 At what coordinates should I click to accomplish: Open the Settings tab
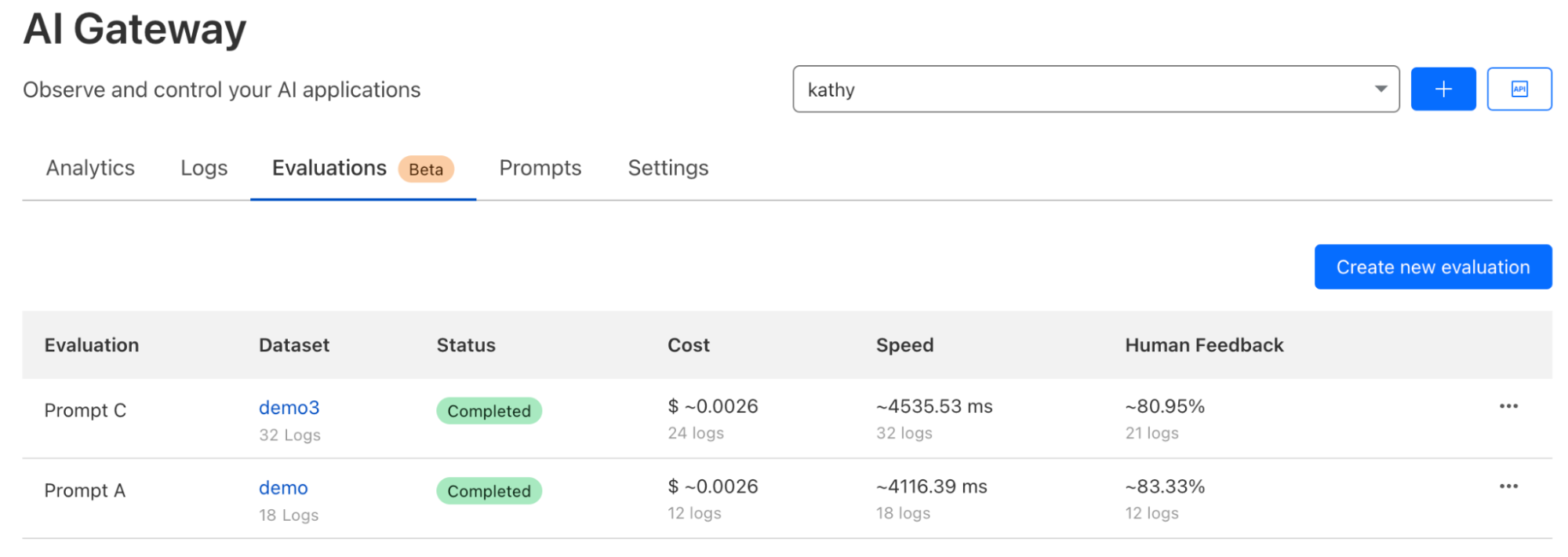tap(668, 168)
